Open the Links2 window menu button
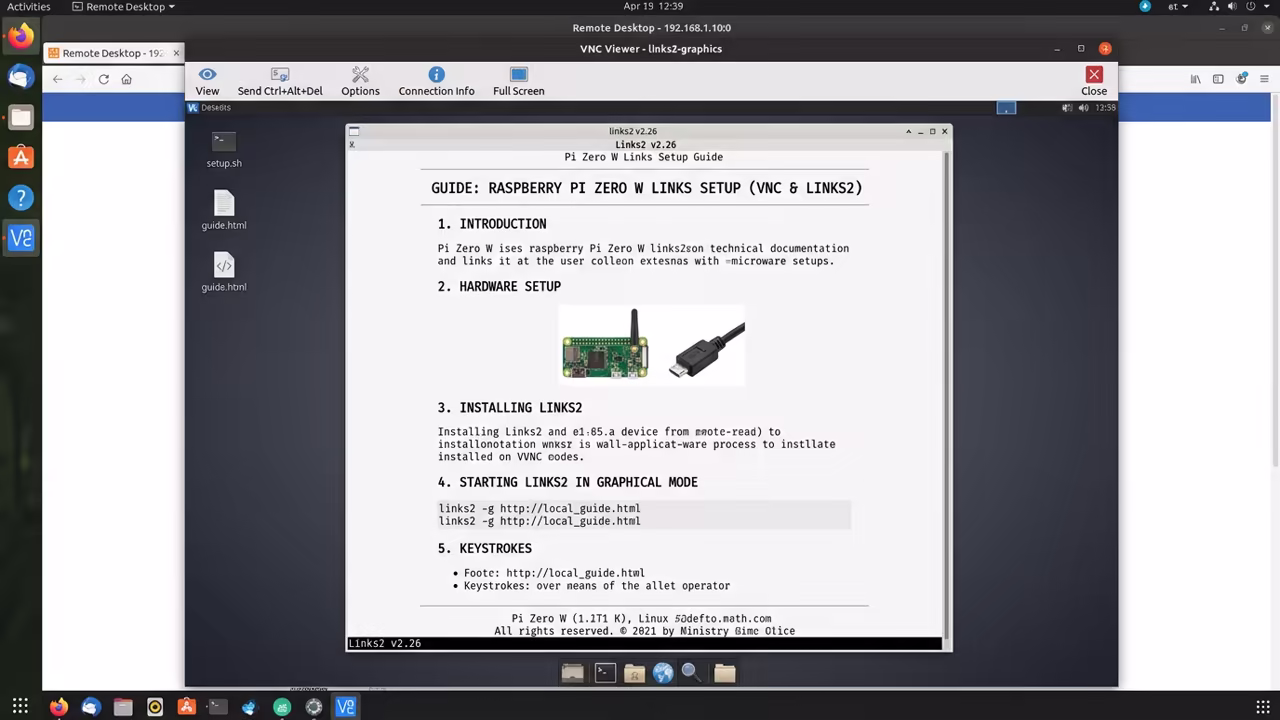This screenshot has height=720, width=1280. (x=353, y=131)
